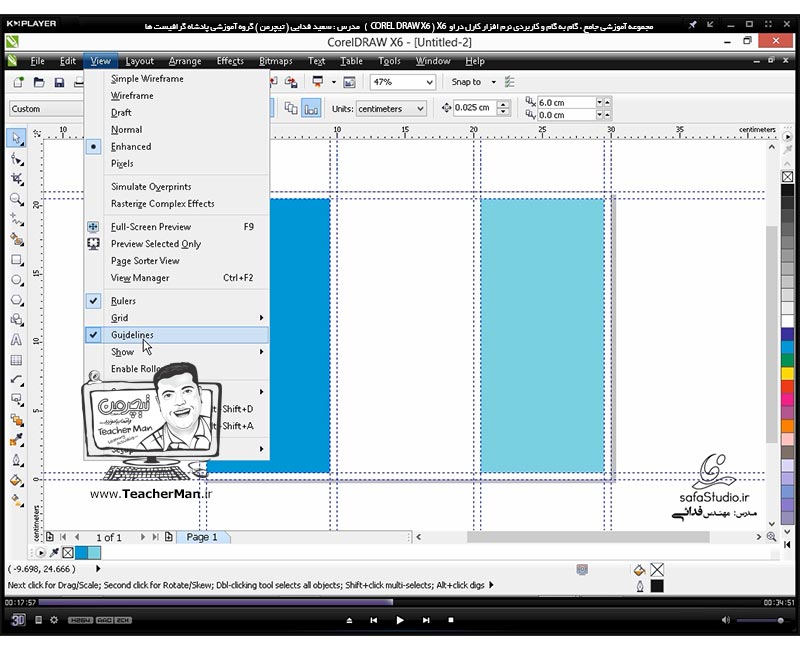Select the Fill bucket tool

tap(16, 480)
